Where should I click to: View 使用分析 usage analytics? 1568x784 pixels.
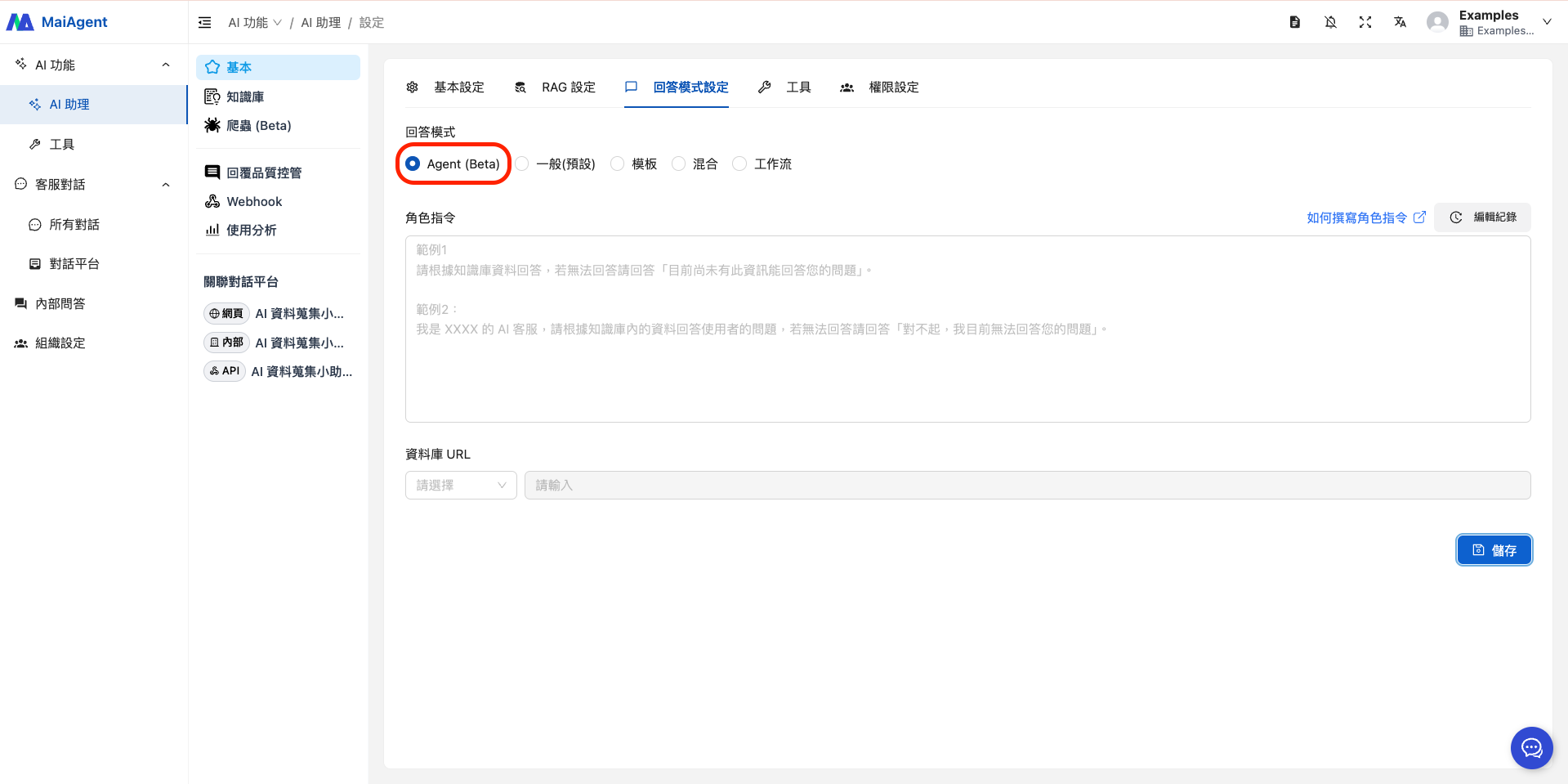click(x=251, y=230)
